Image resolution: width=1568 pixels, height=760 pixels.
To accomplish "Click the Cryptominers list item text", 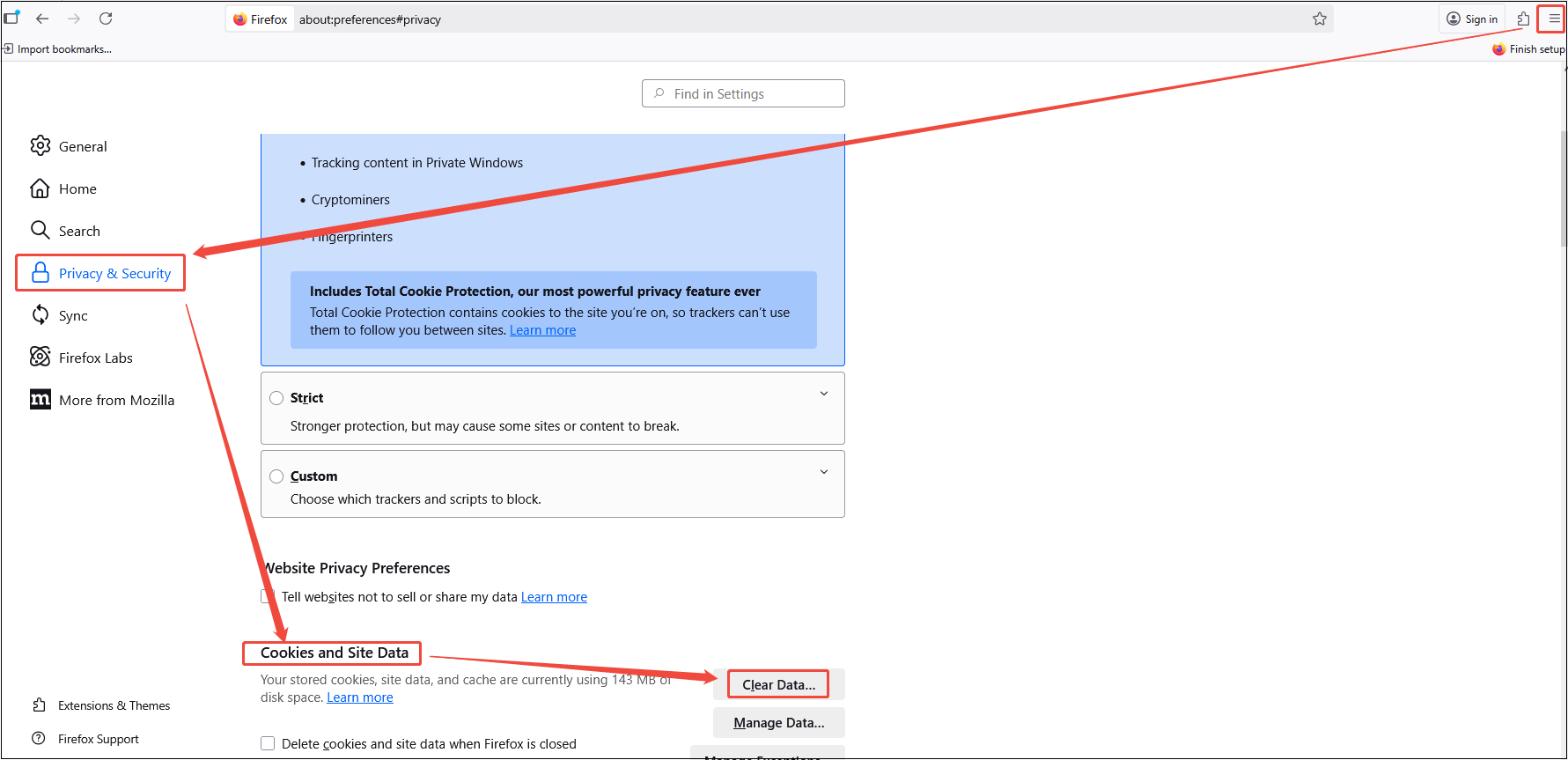I will tap(350, 200).
